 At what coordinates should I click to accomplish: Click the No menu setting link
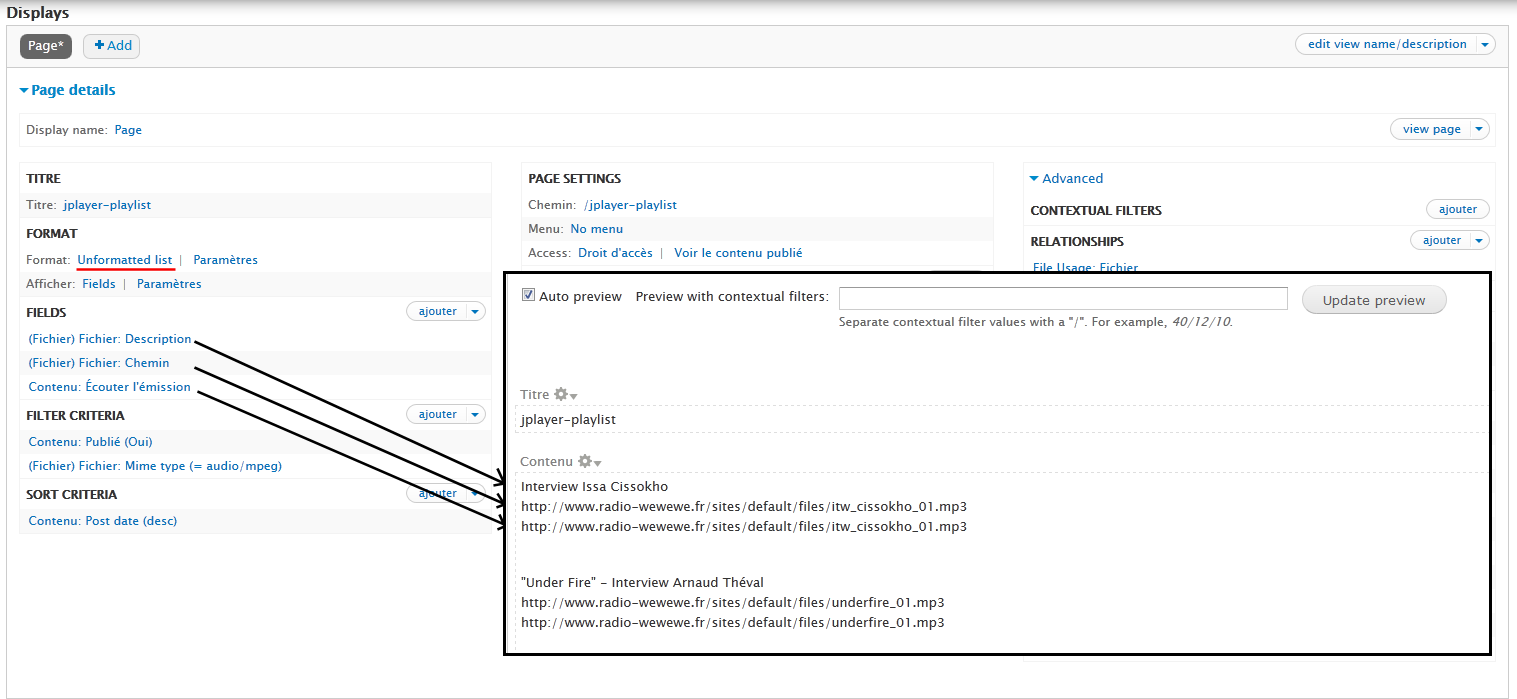pyautogui.click(x=596, y=228)
